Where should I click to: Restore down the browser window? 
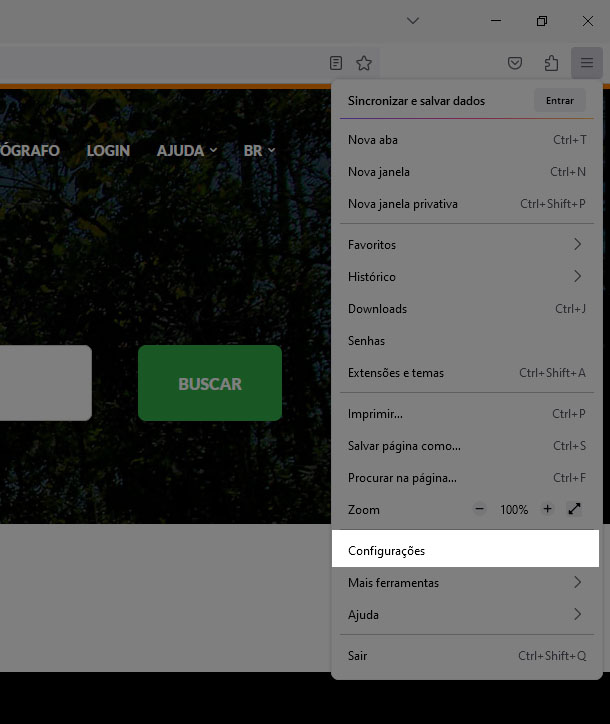click(542, 21)
